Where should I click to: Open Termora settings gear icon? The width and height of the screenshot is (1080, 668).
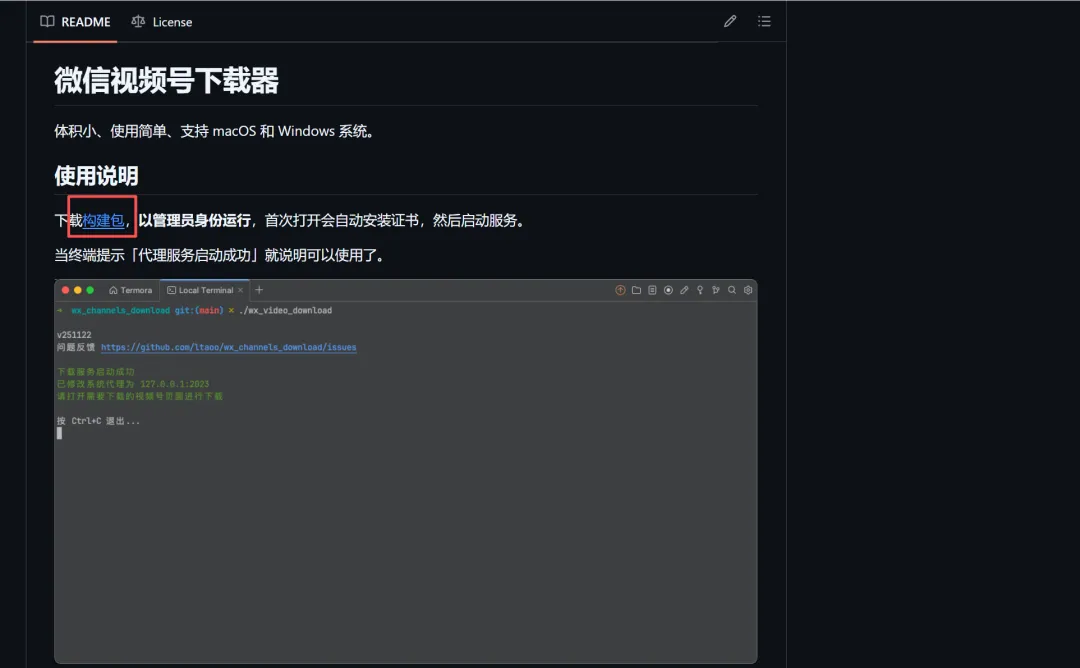click(748, 290)
